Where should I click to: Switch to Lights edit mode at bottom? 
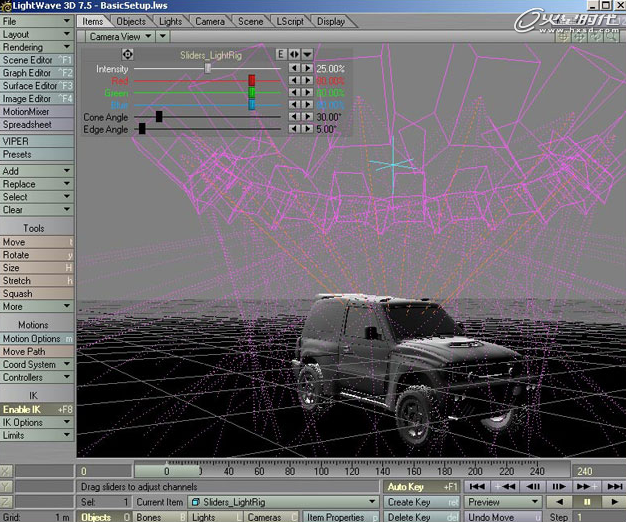[215, 517]
